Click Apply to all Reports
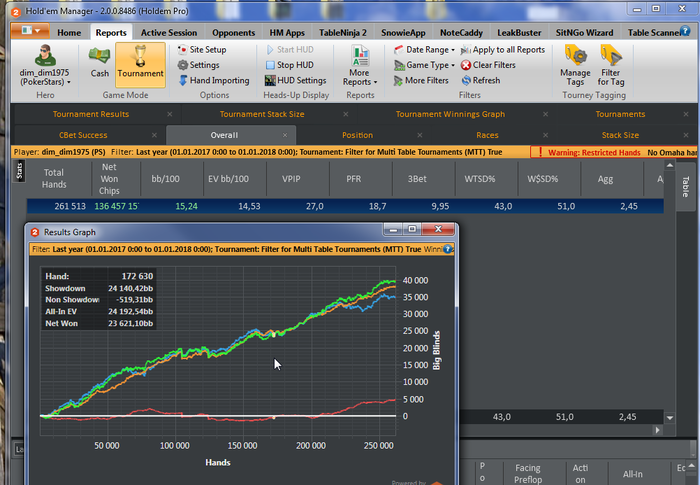Screen dimensions: 700x485 pos(503,50)
